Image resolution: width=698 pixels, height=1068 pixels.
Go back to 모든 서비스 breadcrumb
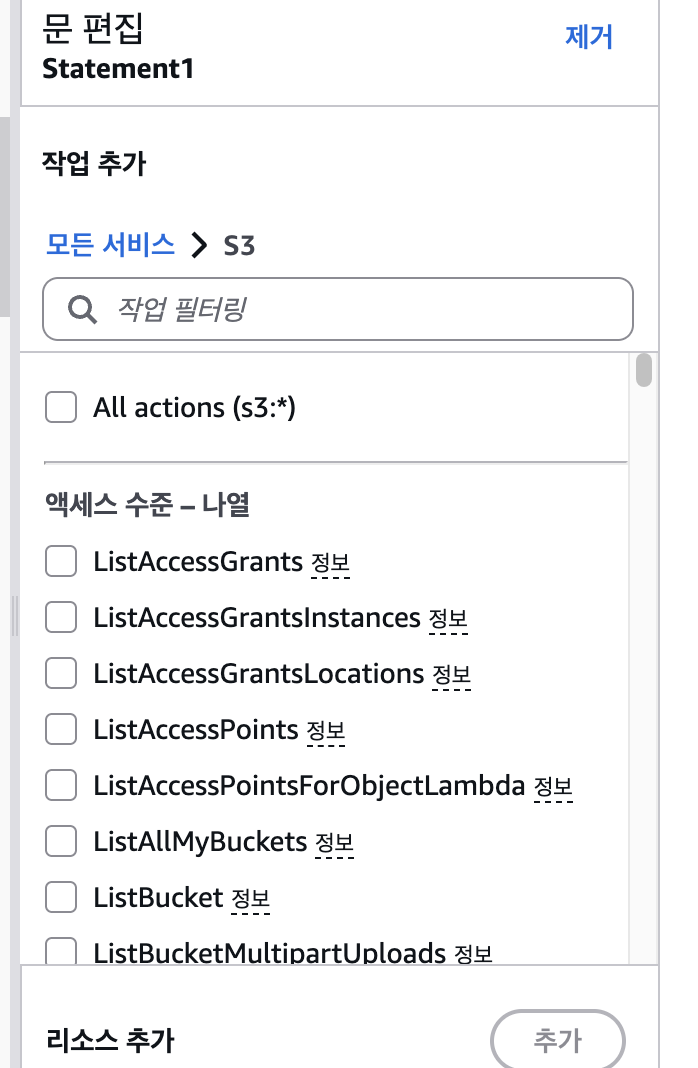click(110, 244)
